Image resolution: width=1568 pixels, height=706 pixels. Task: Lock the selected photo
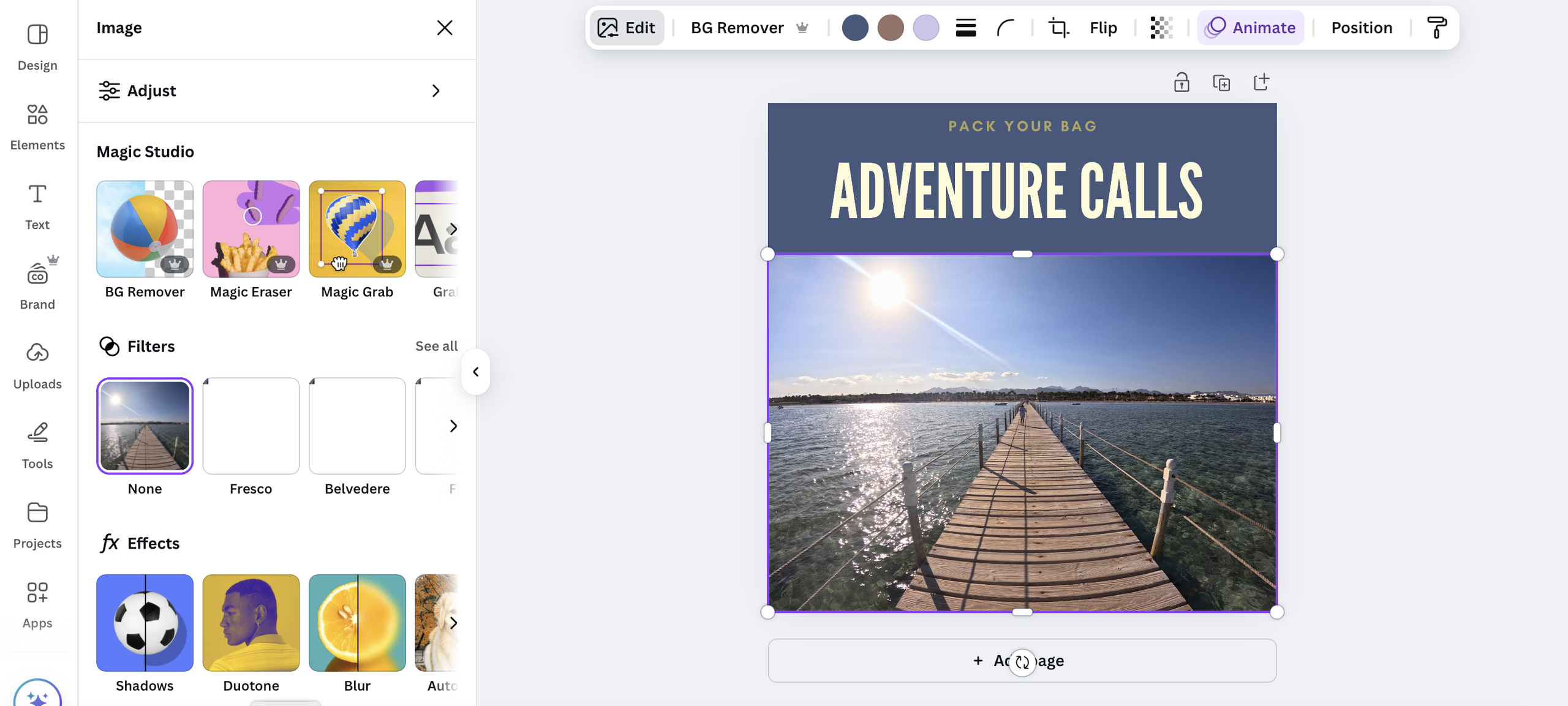(x=1182, y=81)
